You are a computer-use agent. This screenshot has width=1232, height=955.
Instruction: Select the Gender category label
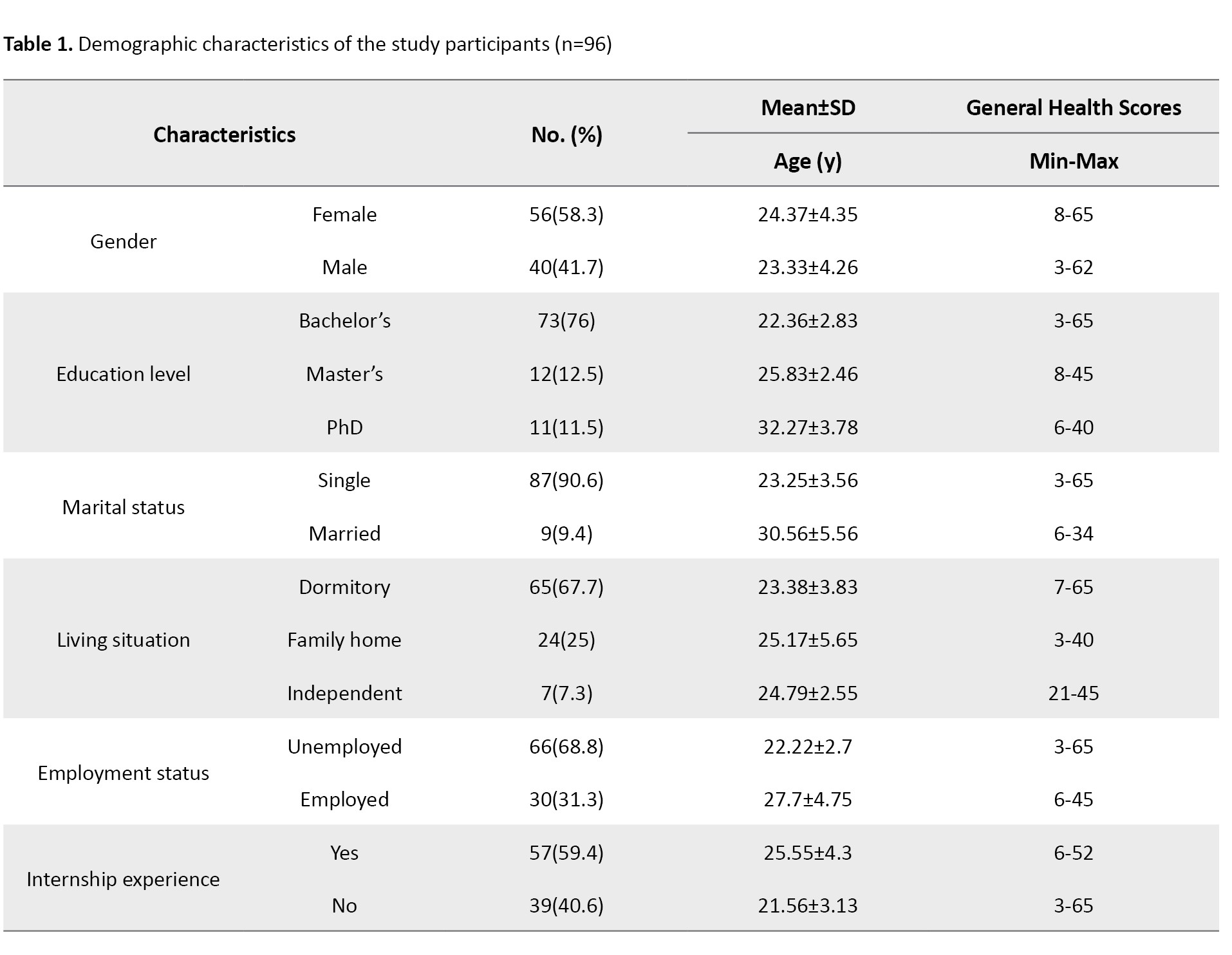pyautogui.click(x=123, y=241)
